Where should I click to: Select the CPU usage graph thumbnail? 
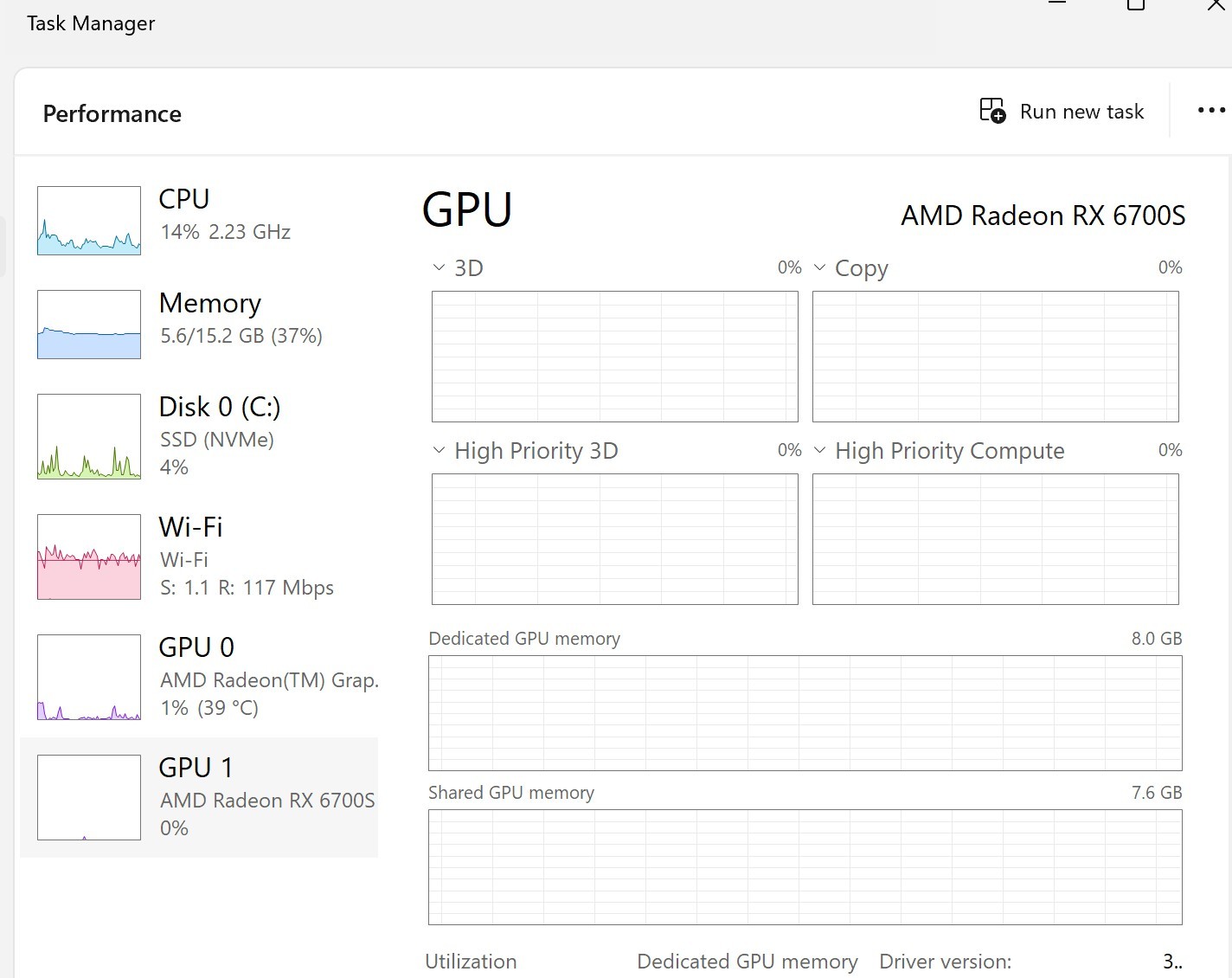pyautogui.click(x=89, y=221)
